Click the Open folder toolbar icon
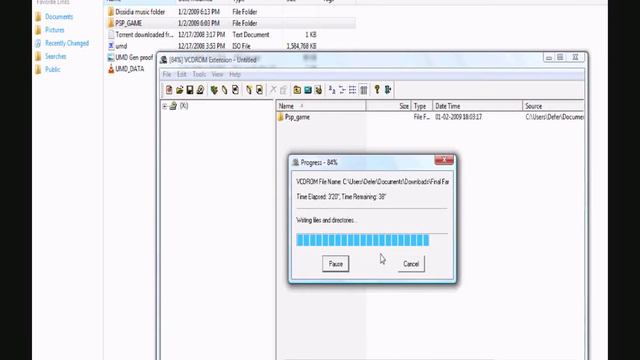This screenshot has height=360, width=640. pos(180,90)
